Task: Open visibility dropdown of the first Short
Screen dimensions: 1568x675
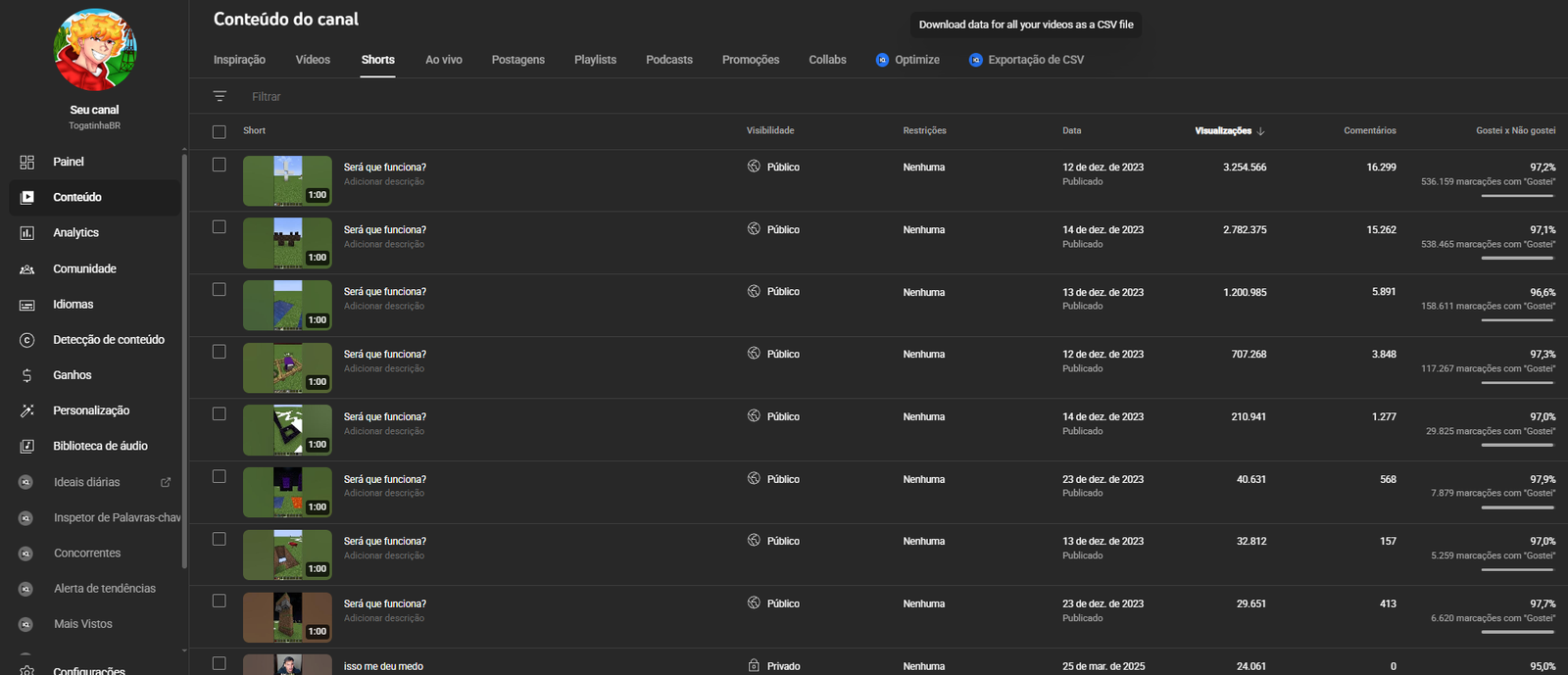Action: click(x=773, y=167)
